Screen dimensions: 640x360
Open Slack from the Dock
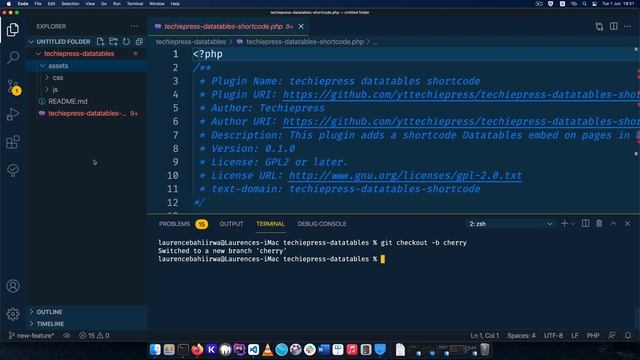[310, 350]
